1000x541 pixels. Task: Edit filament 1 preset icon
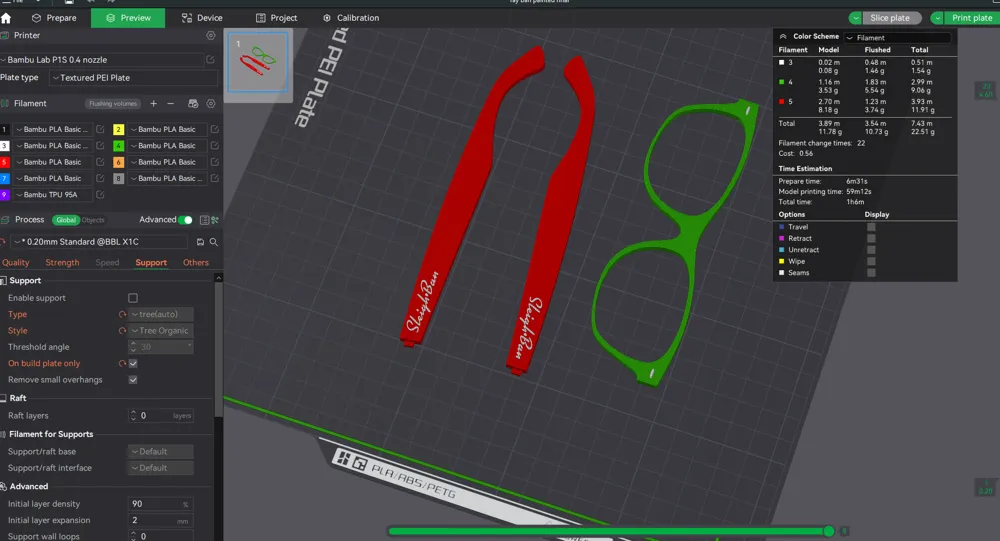(x=100, y=130)
